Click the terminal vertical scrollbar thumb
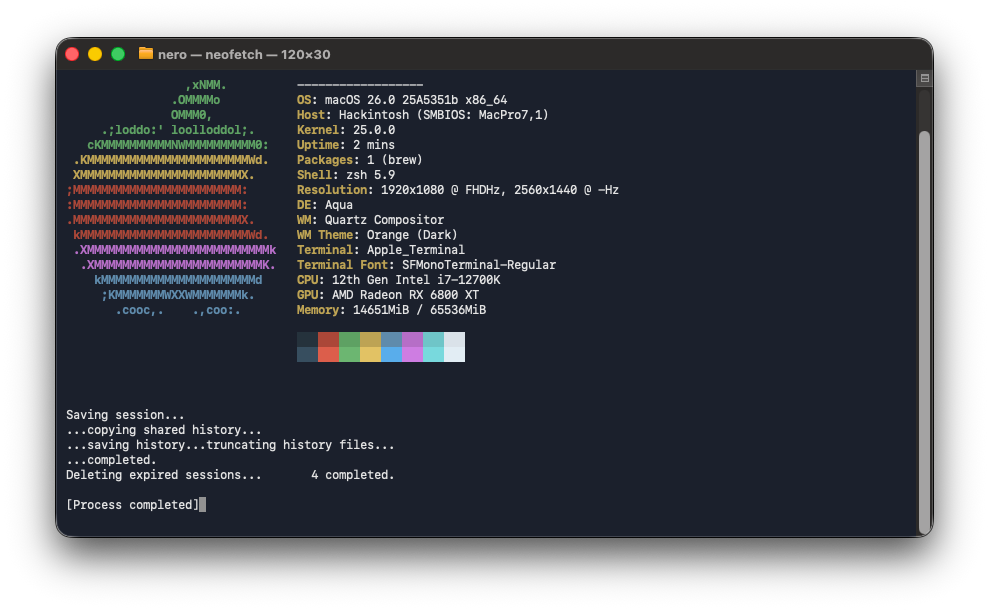Image resolution: width=989 pixels, height=611 pixels. click(925, 332)
